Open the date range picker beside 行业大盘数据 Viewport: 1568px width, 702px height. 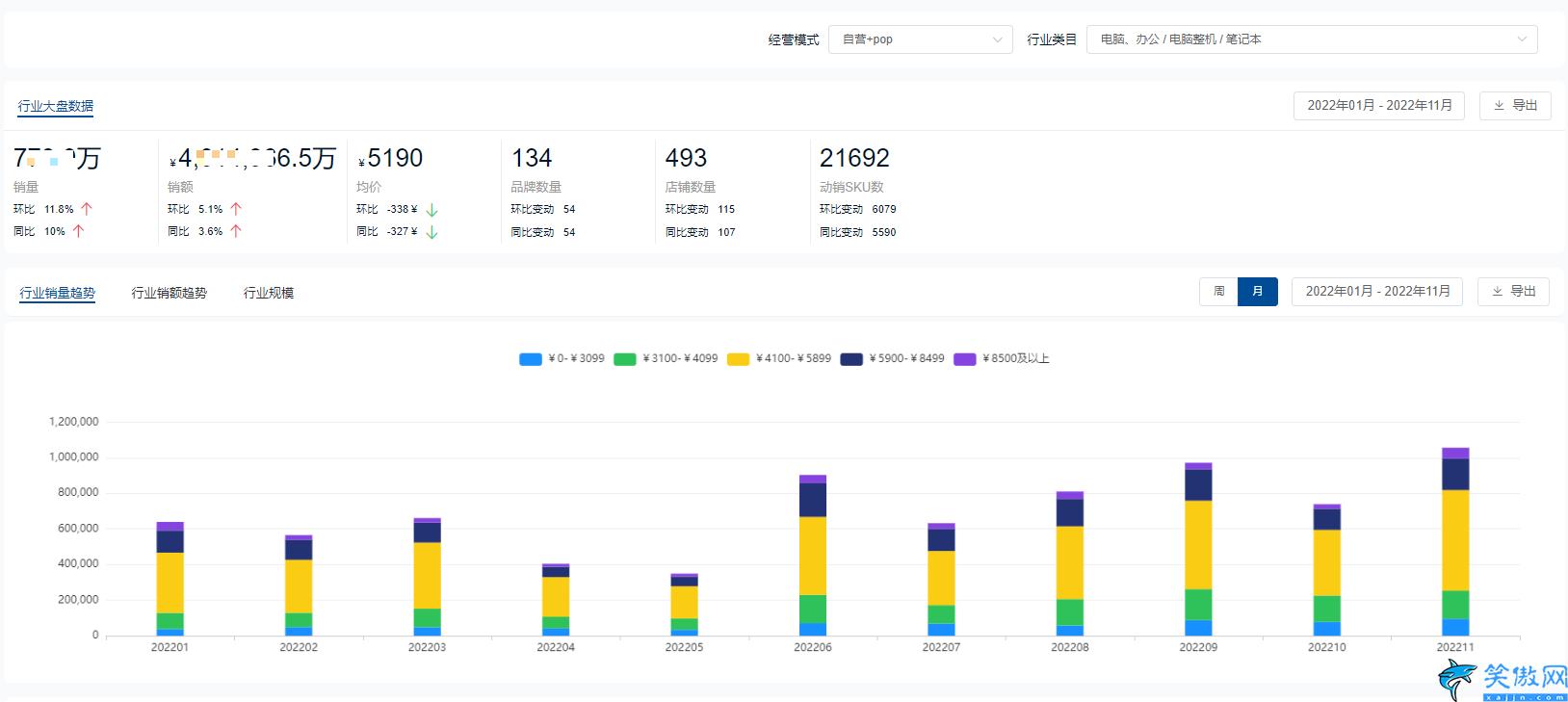click(x=1379, y=106)
